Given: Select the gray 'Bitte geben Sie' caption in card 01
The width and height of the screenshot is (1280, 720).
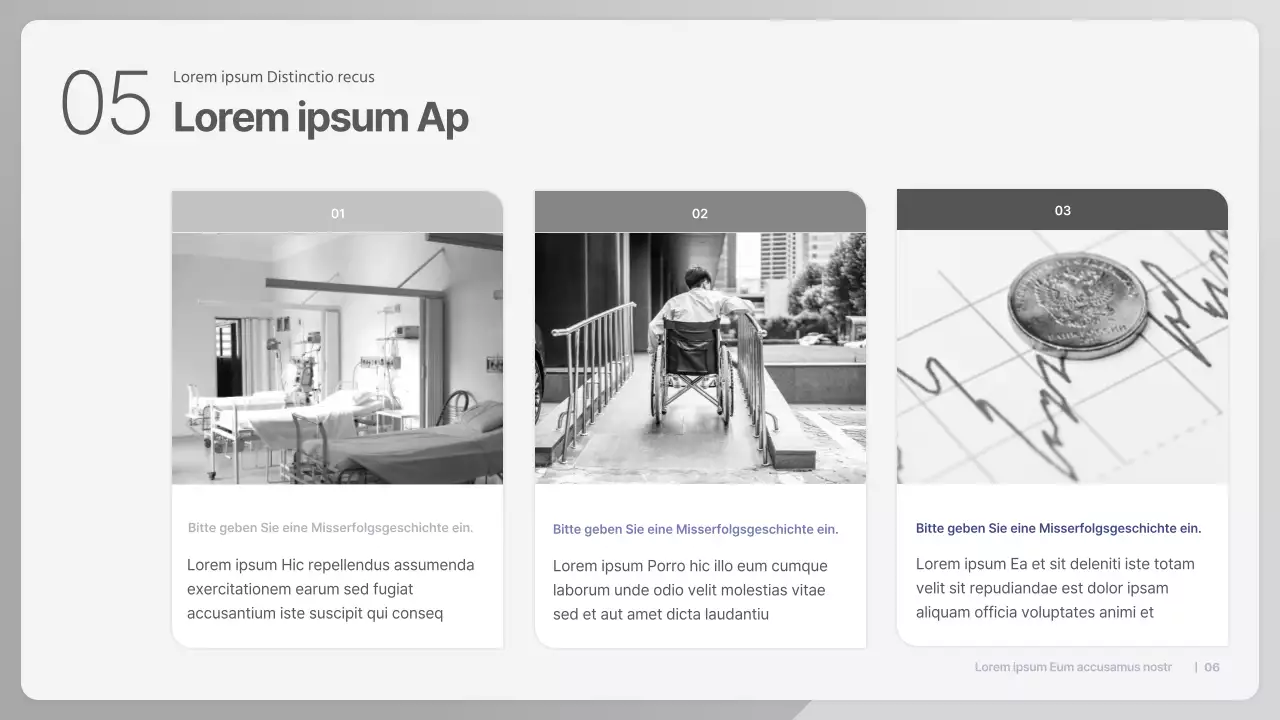Looking at the screenshot, I should click(330, 528).
